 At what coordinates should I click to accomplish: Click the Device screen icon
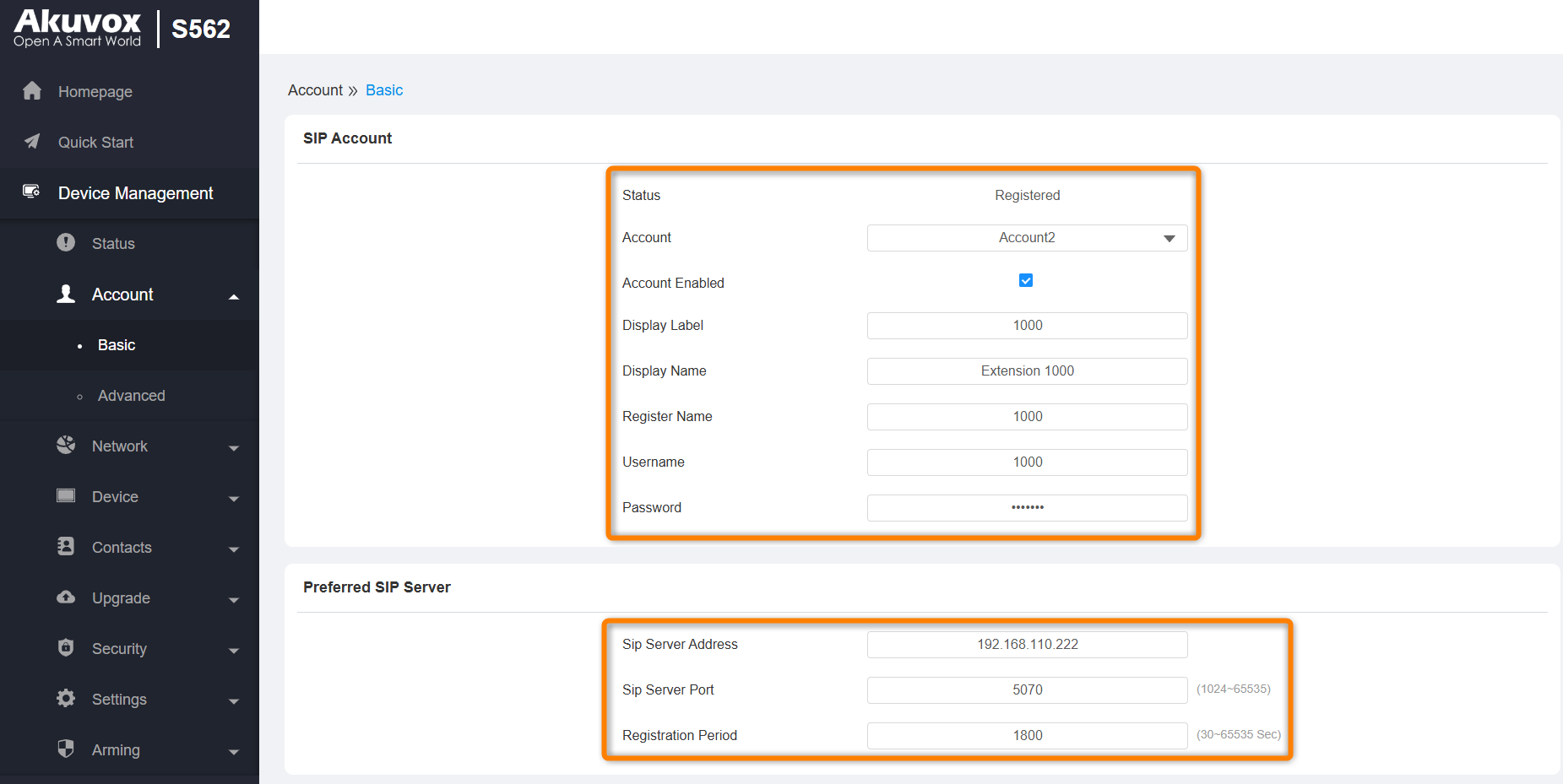pyautogui.click(x=66, y=495)
